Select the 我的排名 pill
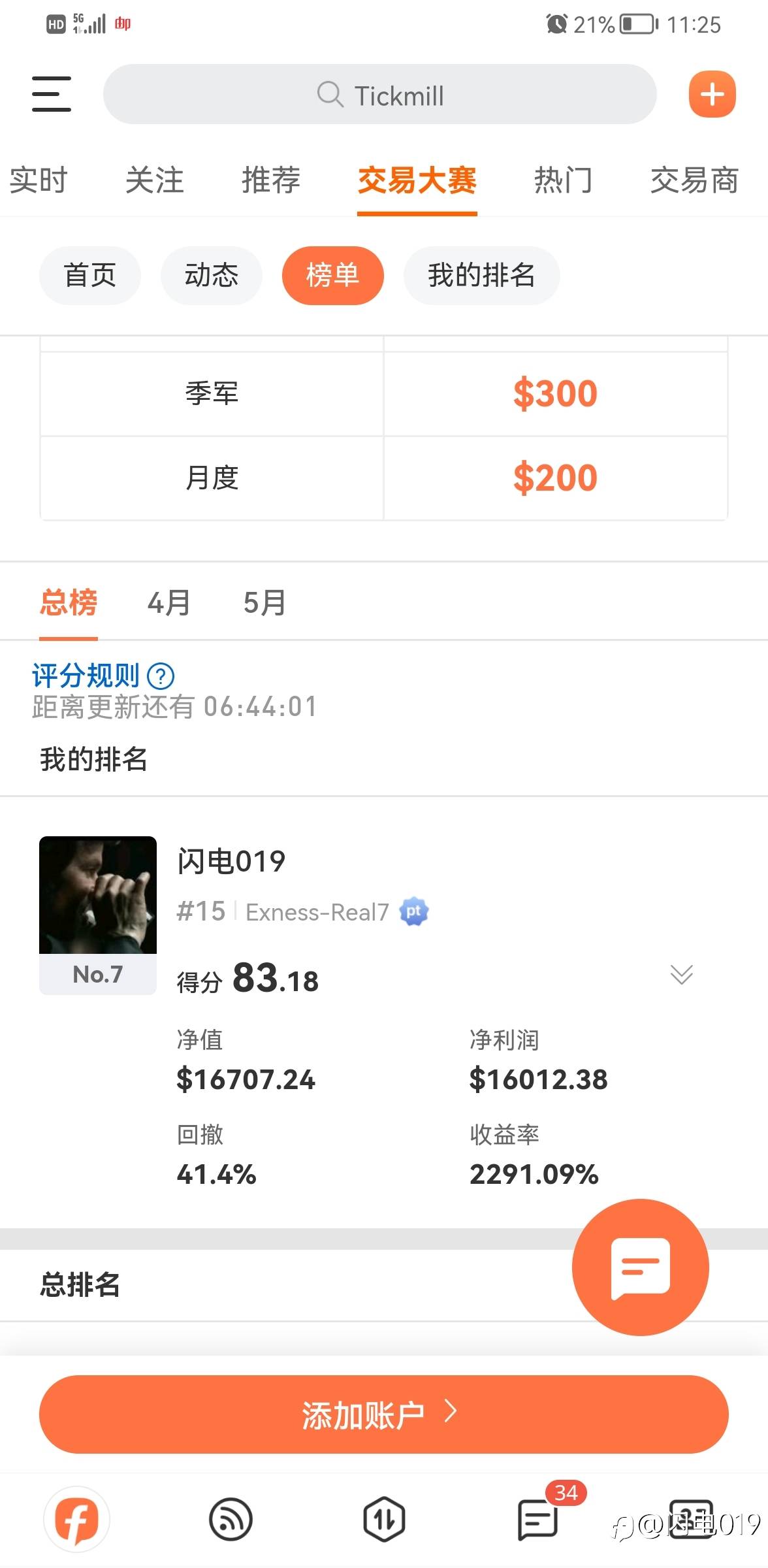The height and width of the screenshot is (1568, 768). click(x=481, y=275)
